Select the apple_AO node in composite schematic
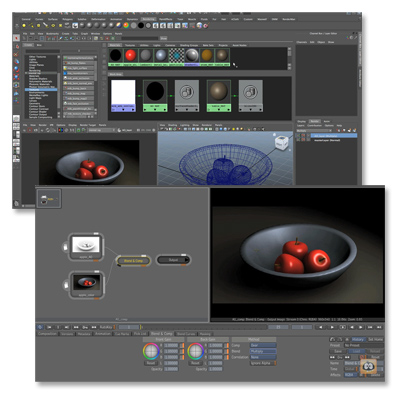The height and width of the screenshot is (400, 400). point(86,247)
